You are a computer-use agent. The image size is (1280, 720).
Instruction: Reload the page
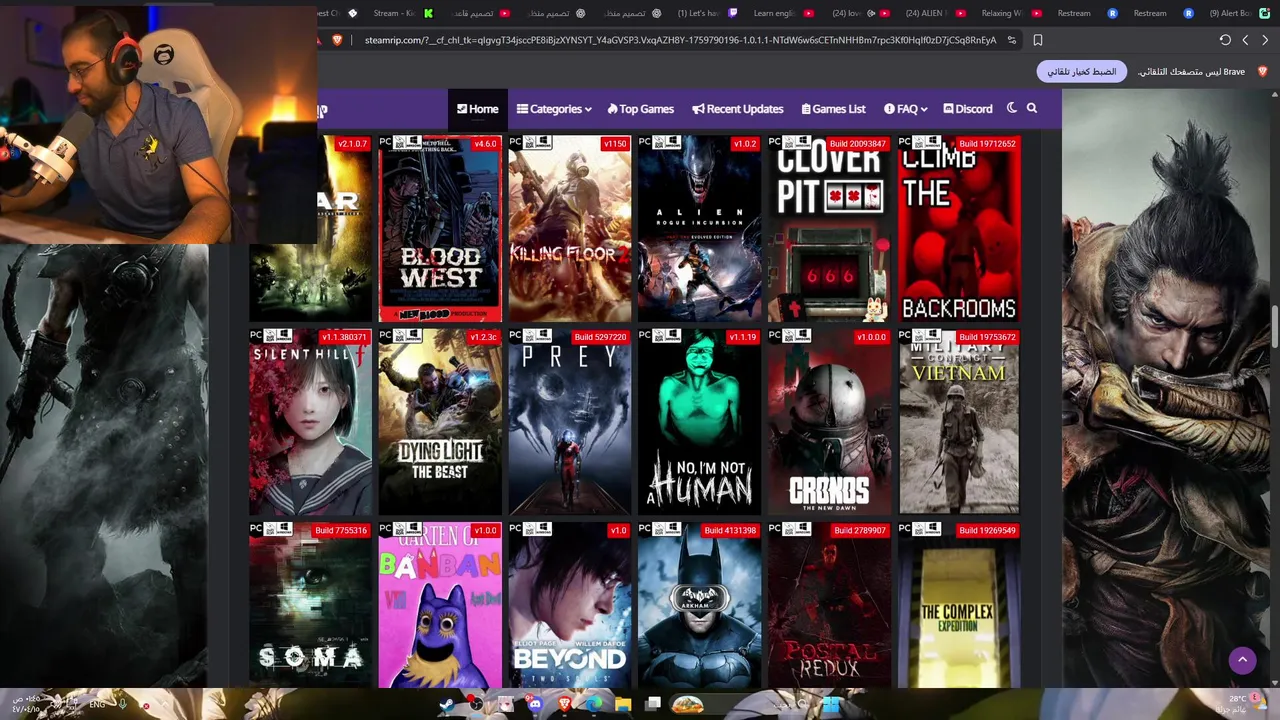pos(1225,40)
